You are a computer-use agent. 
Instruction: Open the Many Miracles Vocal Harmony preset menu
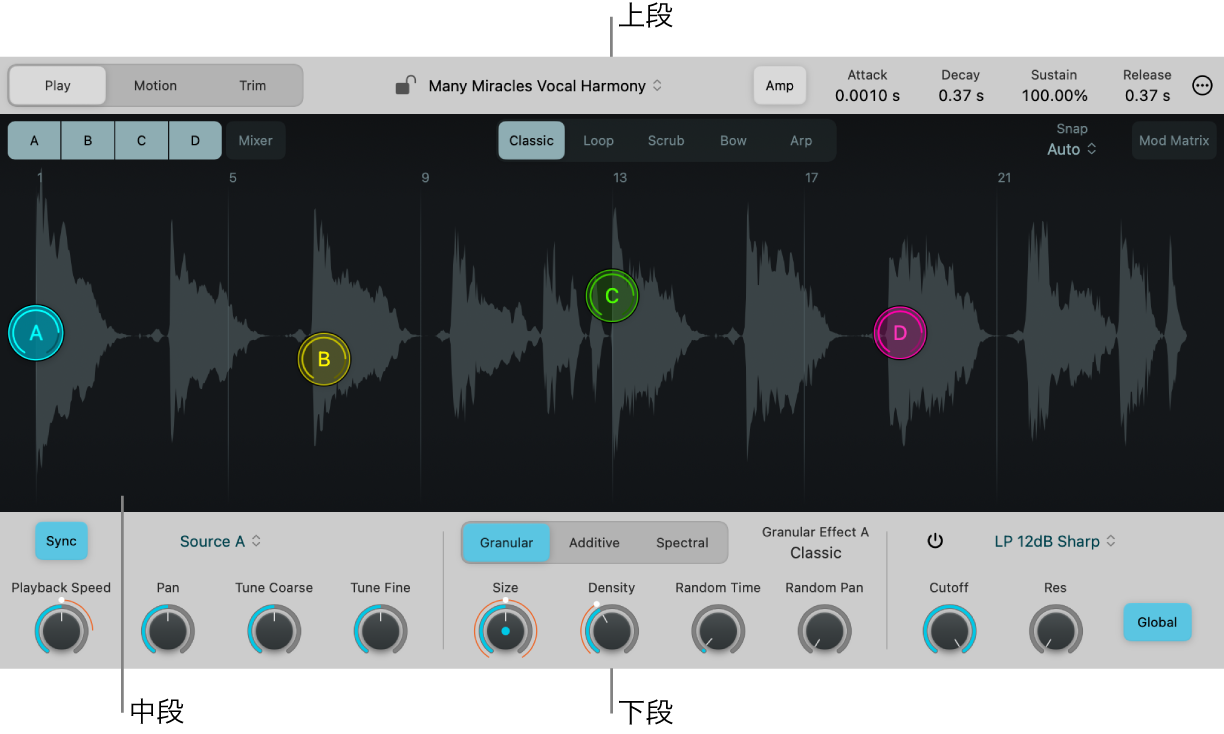pos(545,86)
